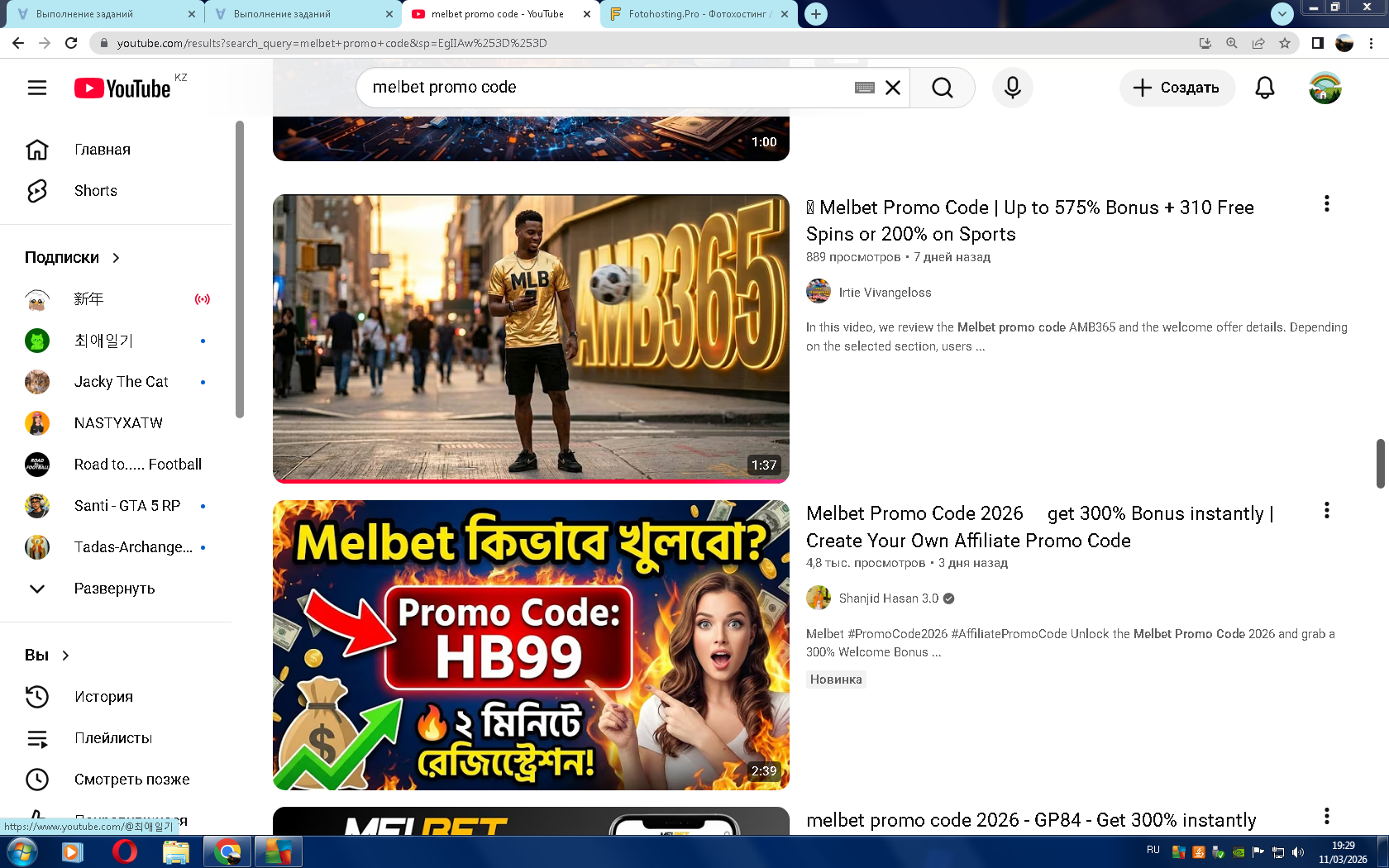Toggle the browser side panel

coord(1318,43)
